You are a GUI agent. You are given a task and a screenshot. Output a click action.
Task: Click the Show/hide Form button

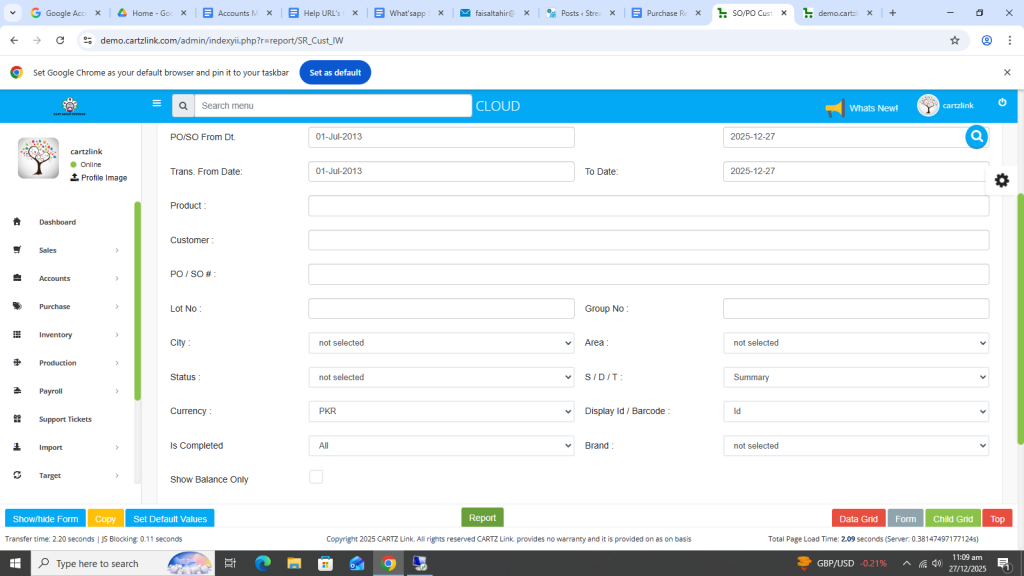click(45, 519)
